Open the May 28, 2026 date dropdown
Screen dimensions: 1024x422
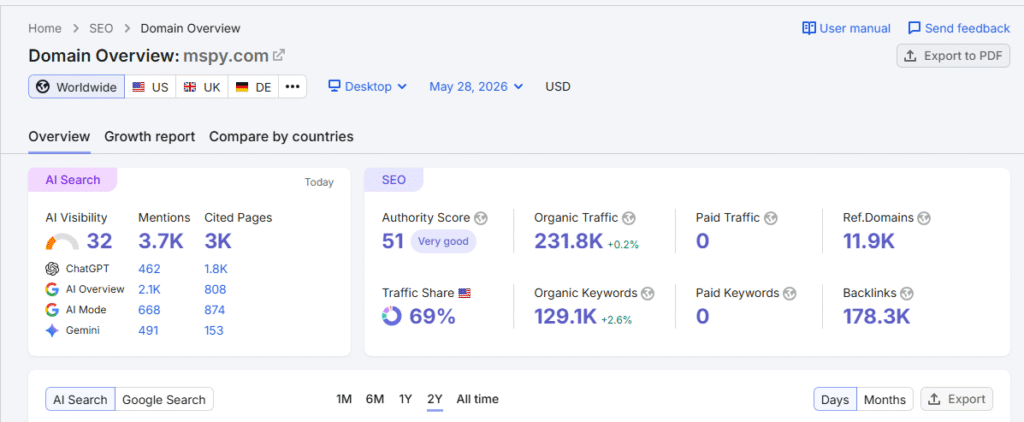476,86
